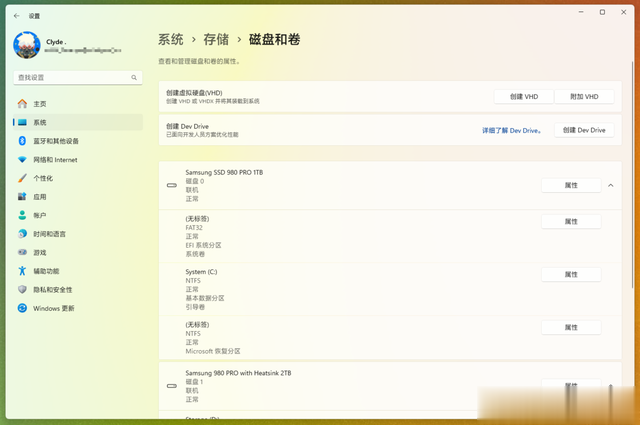Click 存储 in the breadcrumb
Screen dimensions: 640x425
tap(216, 40)
